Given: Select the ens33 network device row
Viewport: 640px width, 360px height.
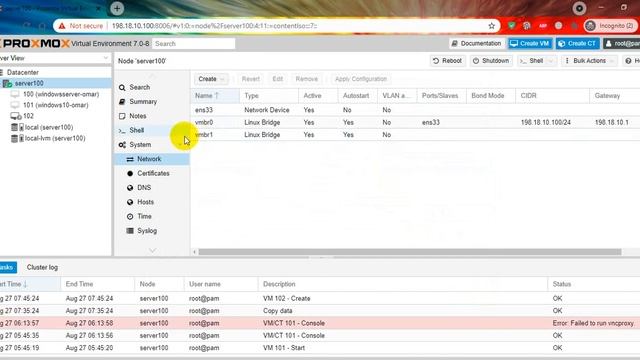Looking at the screenshot, I should [x=415, y=110].
